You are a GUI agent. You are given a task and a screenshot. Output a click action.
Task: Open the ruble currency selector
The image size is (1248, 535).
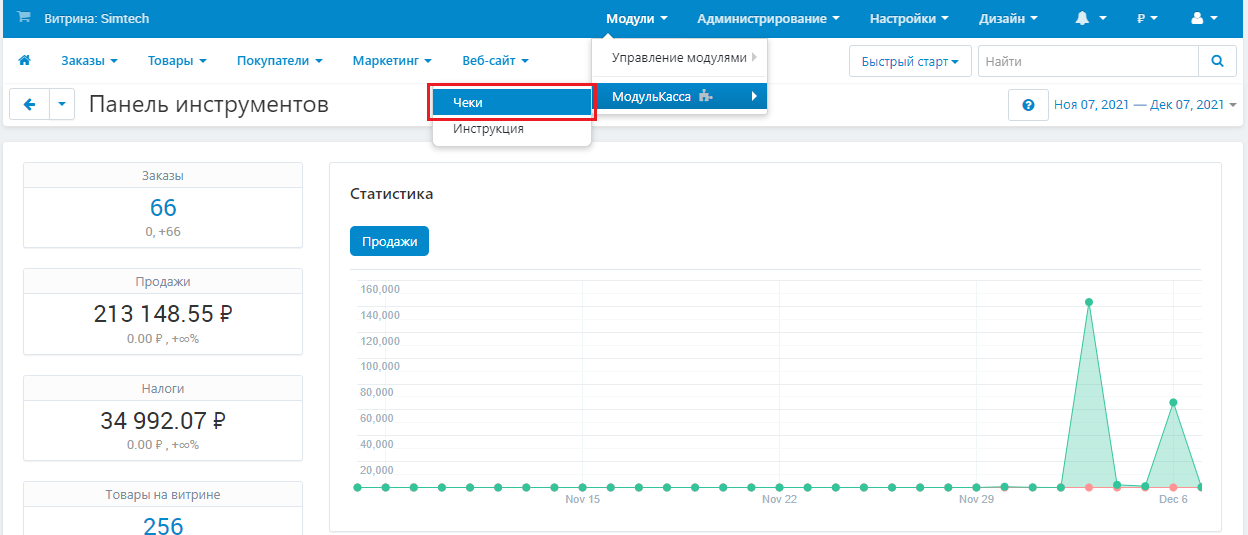click(x=1147, y=18)
